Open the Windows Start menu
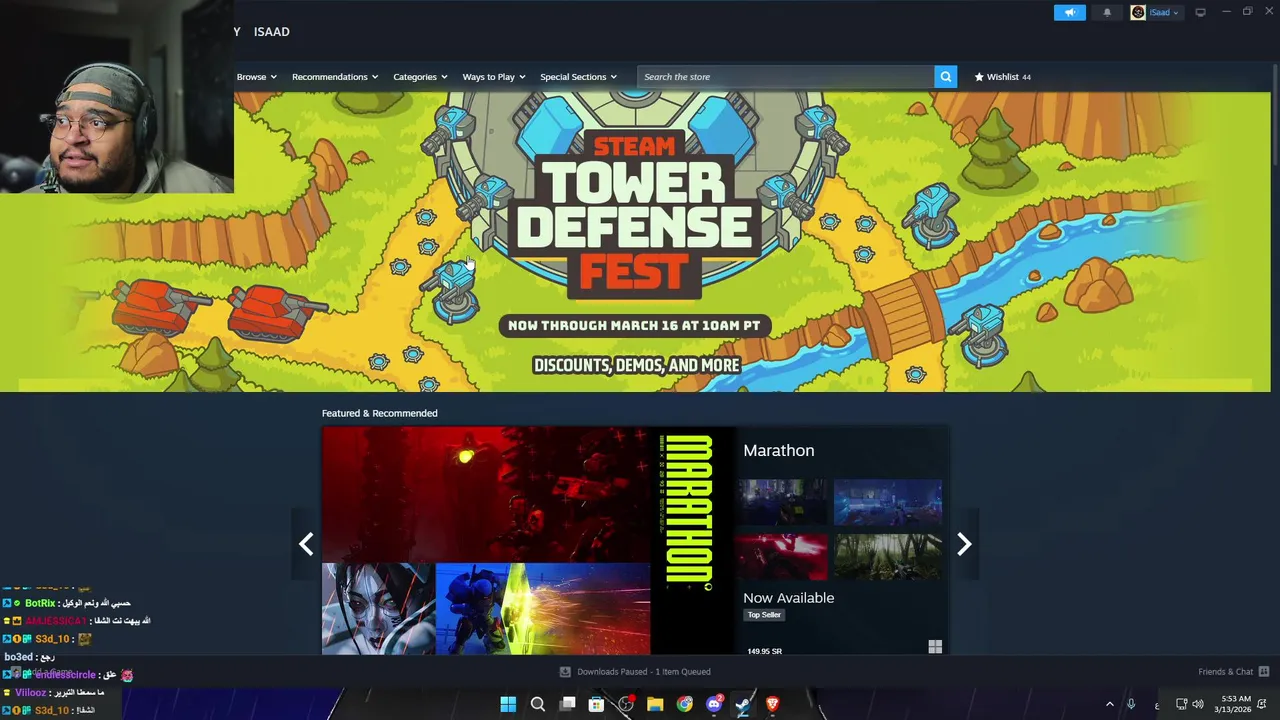 [508, 704]
